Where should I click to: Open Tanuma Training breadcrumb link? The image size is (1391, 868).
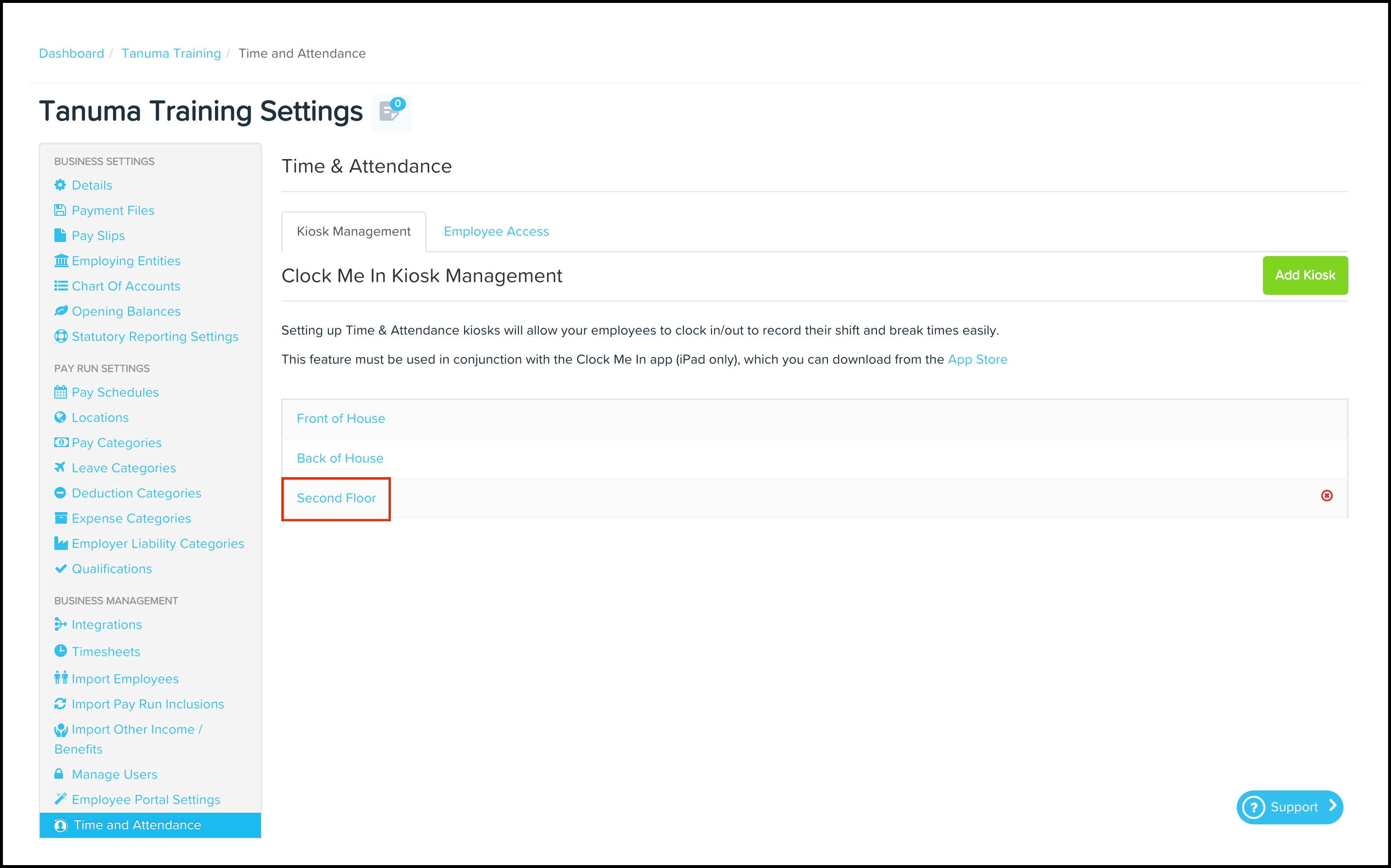pos(171,53)
